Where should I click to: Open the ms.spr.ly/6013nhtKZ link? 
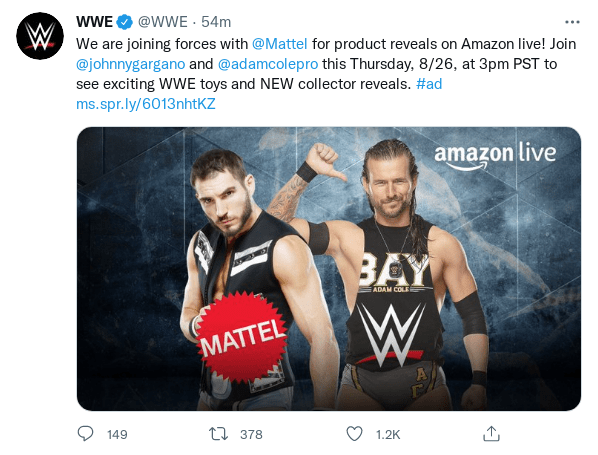point(146,104)
